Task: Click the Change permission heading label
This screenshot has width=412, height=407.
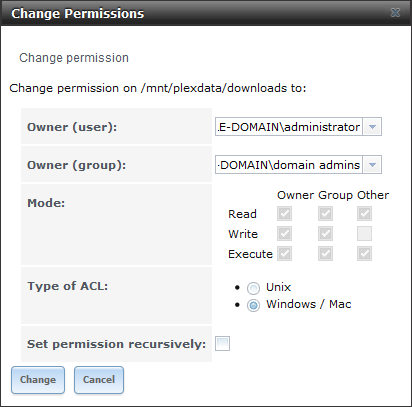Action: click(74, 58)
